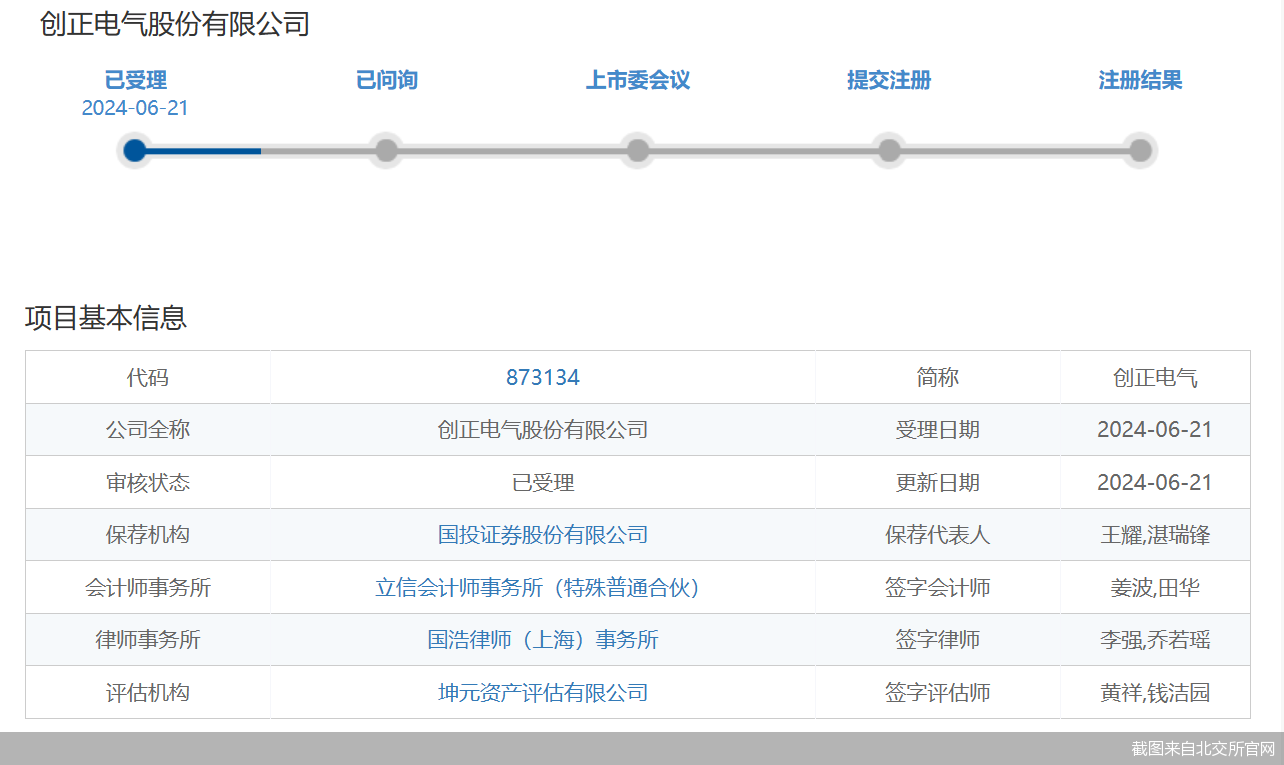This screenshot has width=1284, height=765.
Task: Click the 上市委会议 timeline node
Action: [x=637, y=150]
